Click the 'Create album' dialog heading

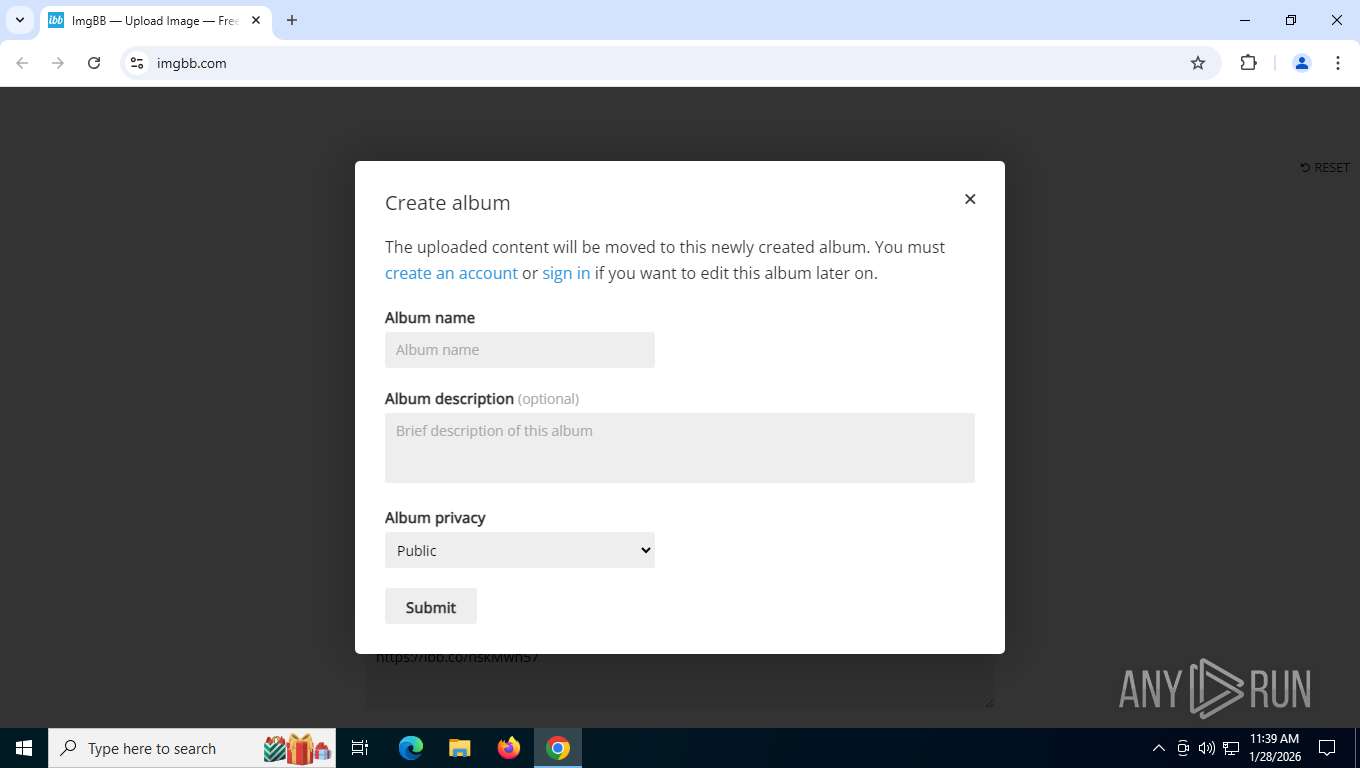pyautogui.click(x=448, y=203)
